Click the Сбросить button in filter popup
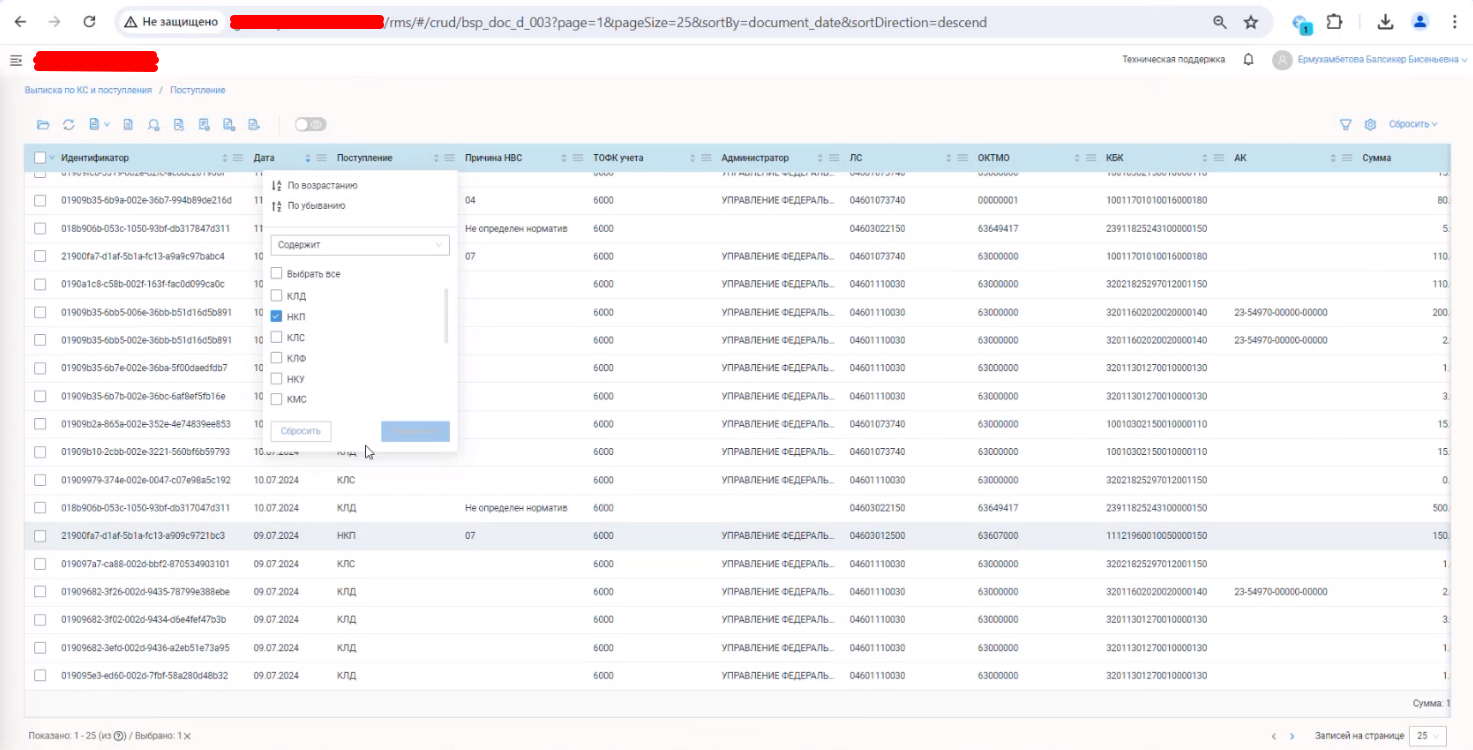This screenshot has width=1473, height=750. pos(301,431)
